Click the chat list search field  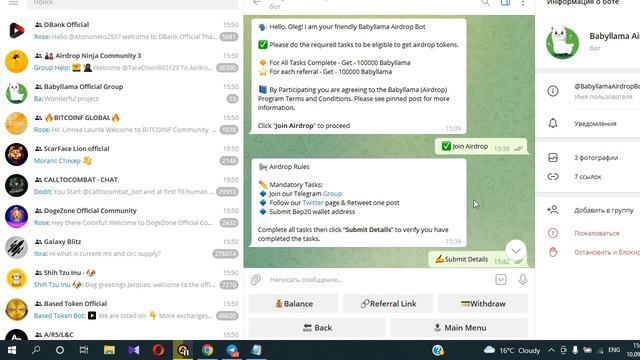[132, 3]
